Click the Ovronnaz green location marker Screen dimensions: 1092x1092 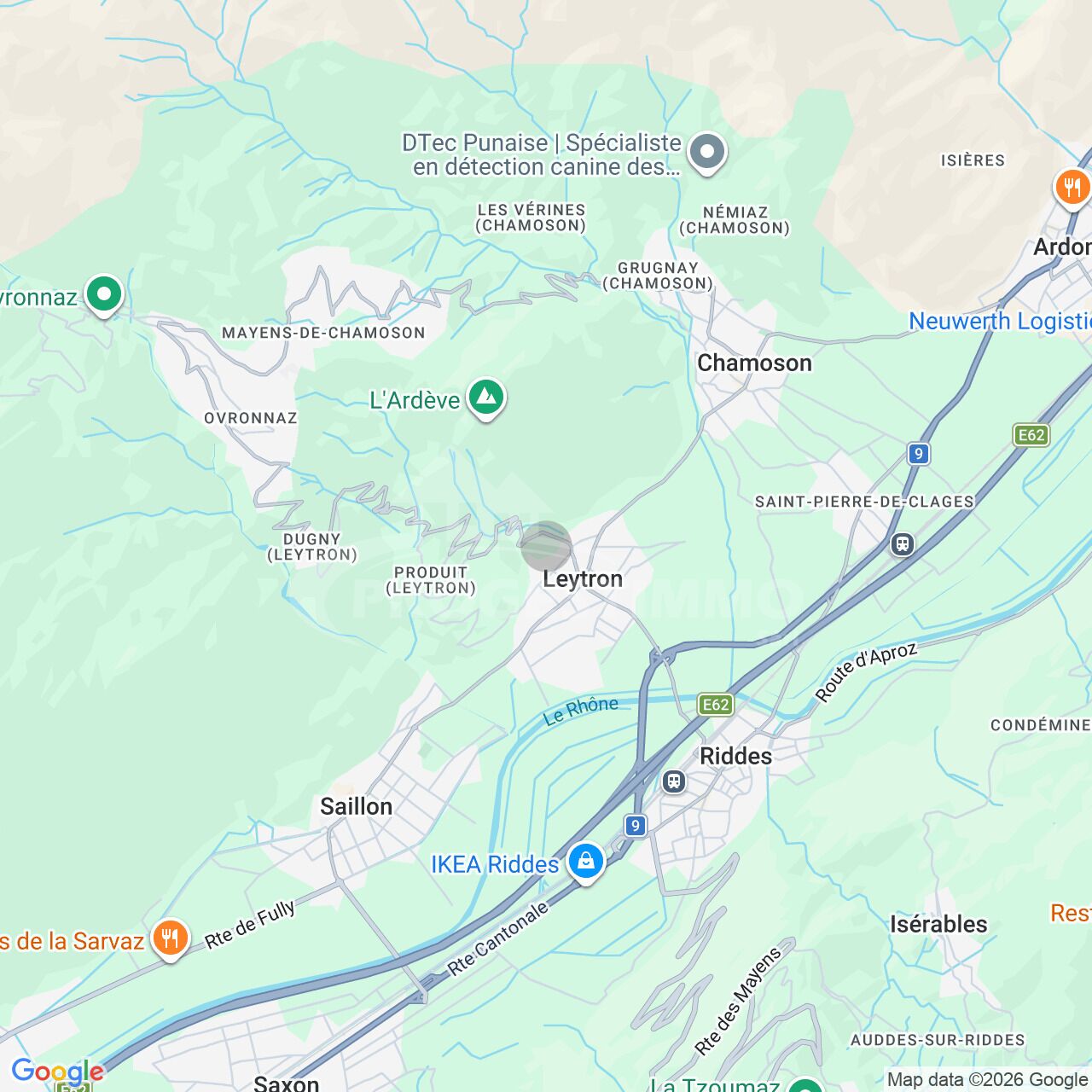click(x=104, y=295)
